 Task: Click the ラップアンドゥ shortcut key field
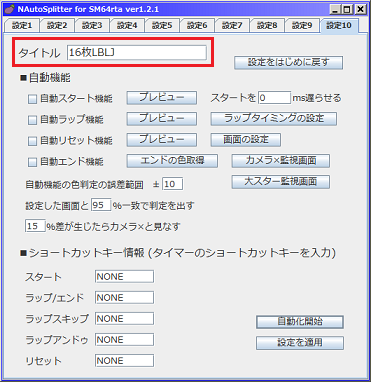pyautogui.click(x=124, y=340)
